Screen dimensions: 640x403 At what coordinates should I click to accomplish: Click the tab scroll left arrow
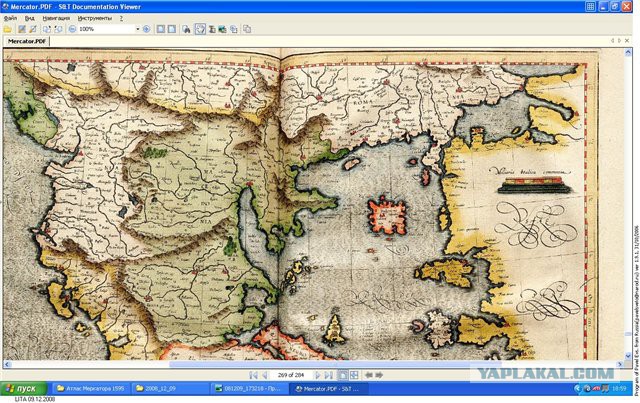(612, 40)
